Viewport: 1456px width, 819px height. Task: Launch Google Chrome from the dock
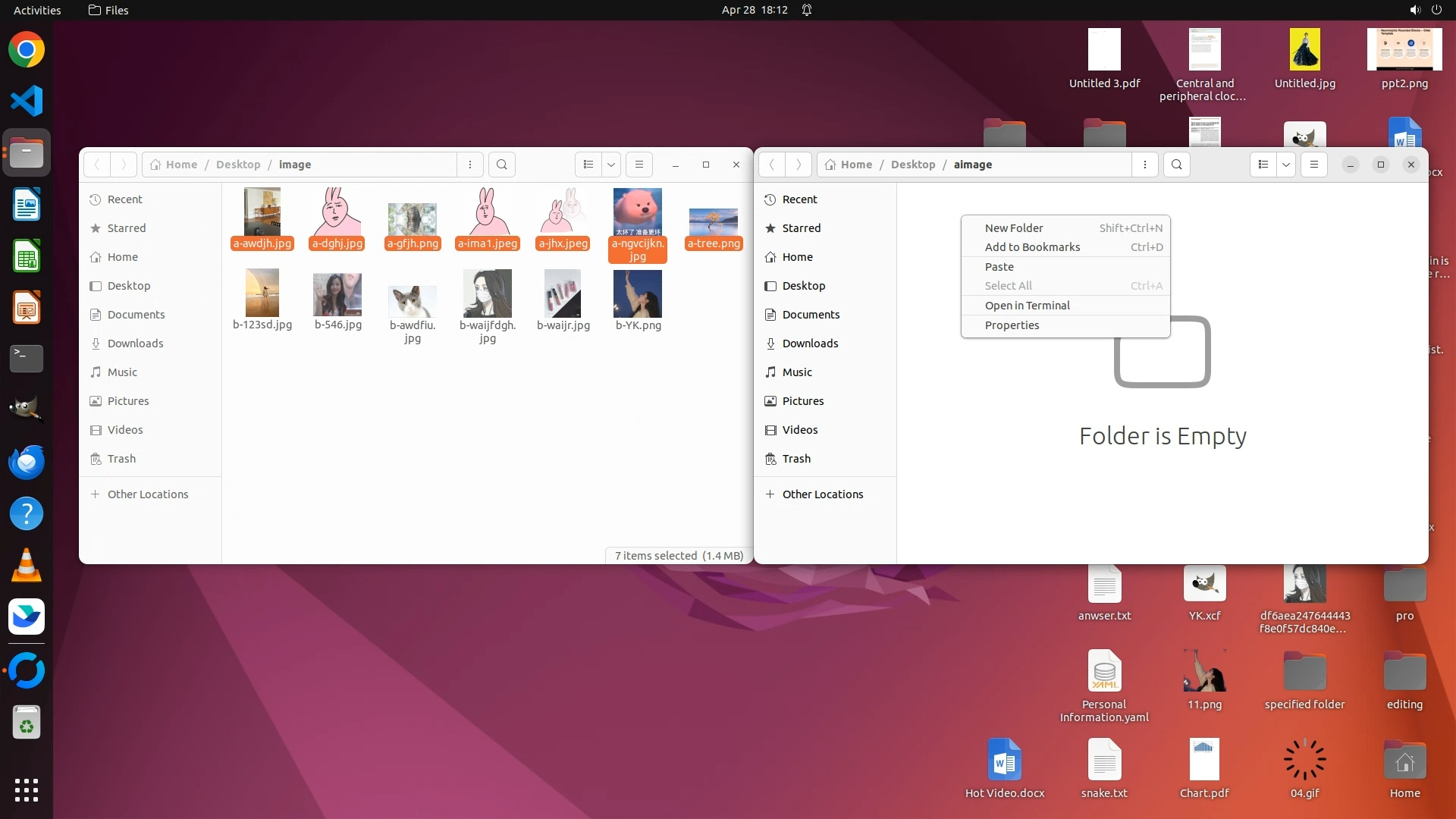click(x=27, y=50)
